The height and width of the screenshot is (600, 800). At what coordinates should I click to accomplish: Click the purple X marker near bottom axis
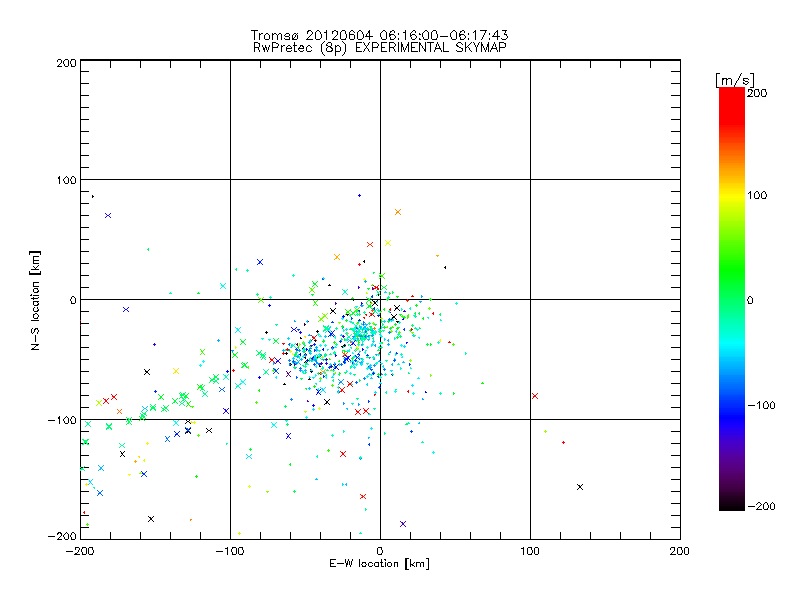click(403, 524)
